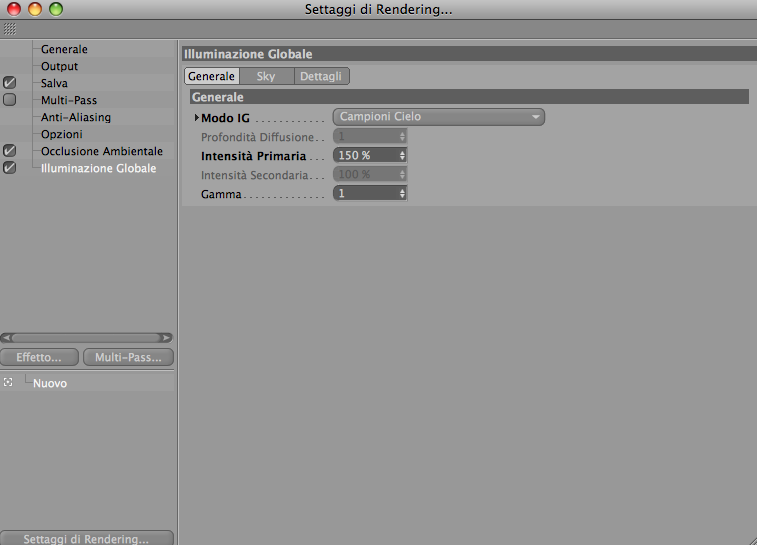Screen dimensions: 757x545
Task: Click the Effetto... button
Action: coord(39,357)
